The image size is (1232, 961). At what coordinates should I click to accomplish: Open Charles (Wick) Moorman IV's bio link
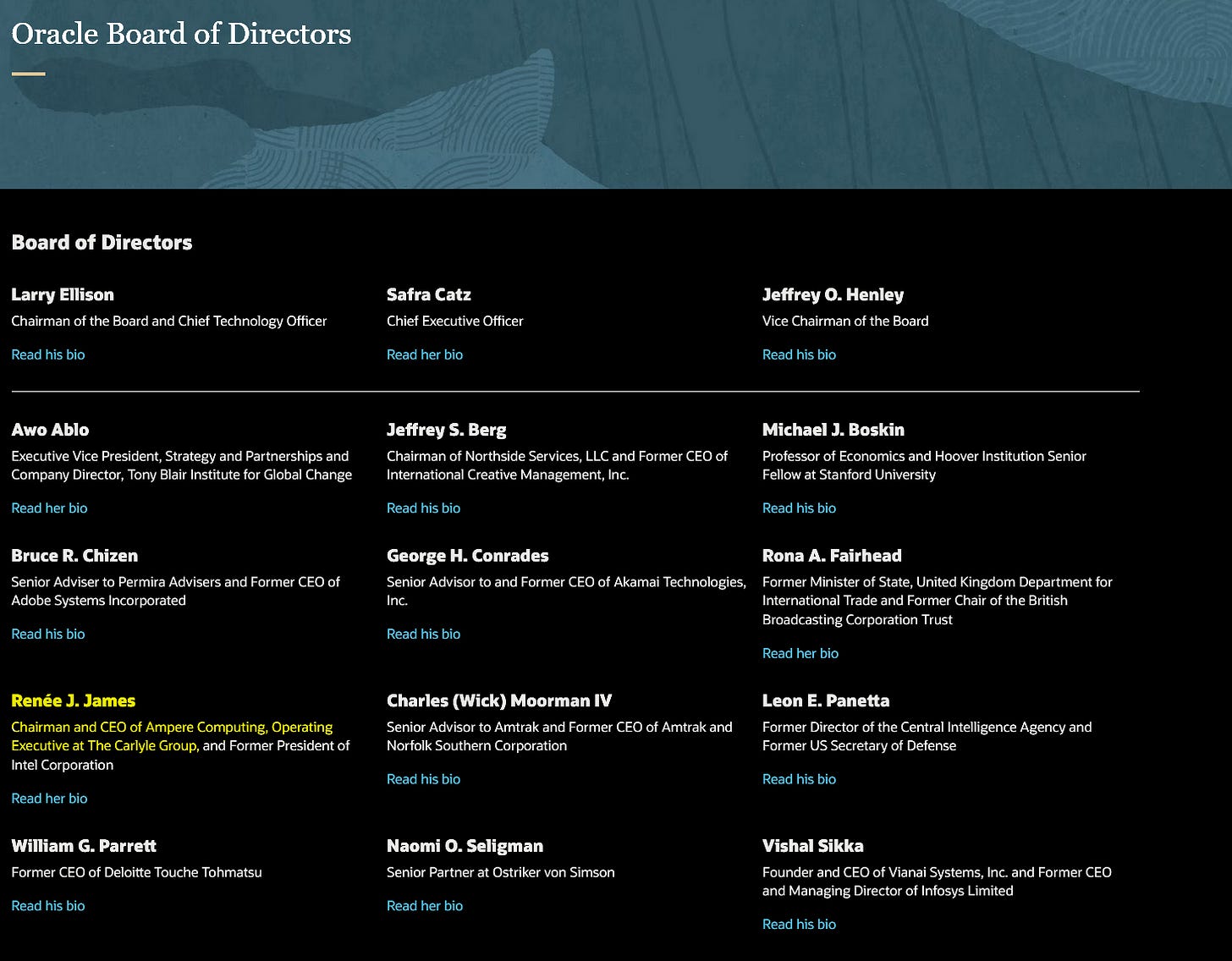point(423,779)
